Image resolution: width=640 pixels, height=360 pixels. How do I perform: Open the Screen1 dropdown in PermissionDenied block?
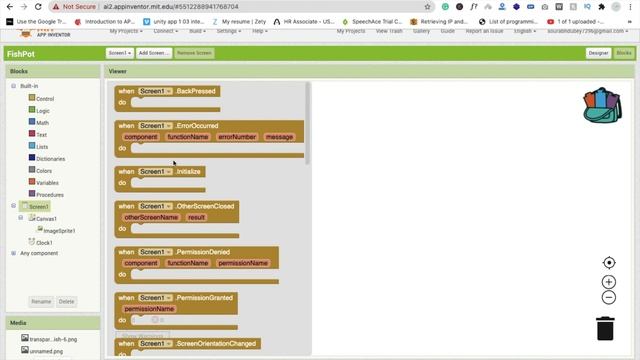coord(156,252)
